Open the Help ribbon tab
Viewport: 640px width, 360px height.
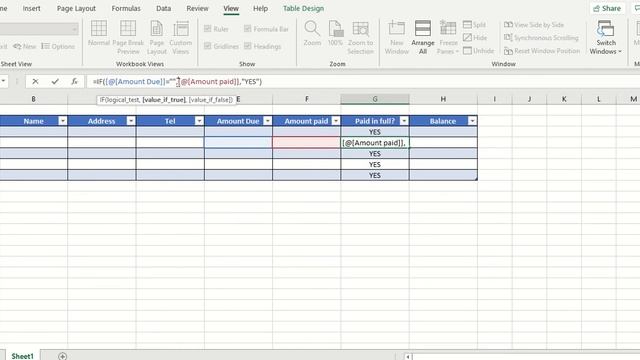pos(260,8)
